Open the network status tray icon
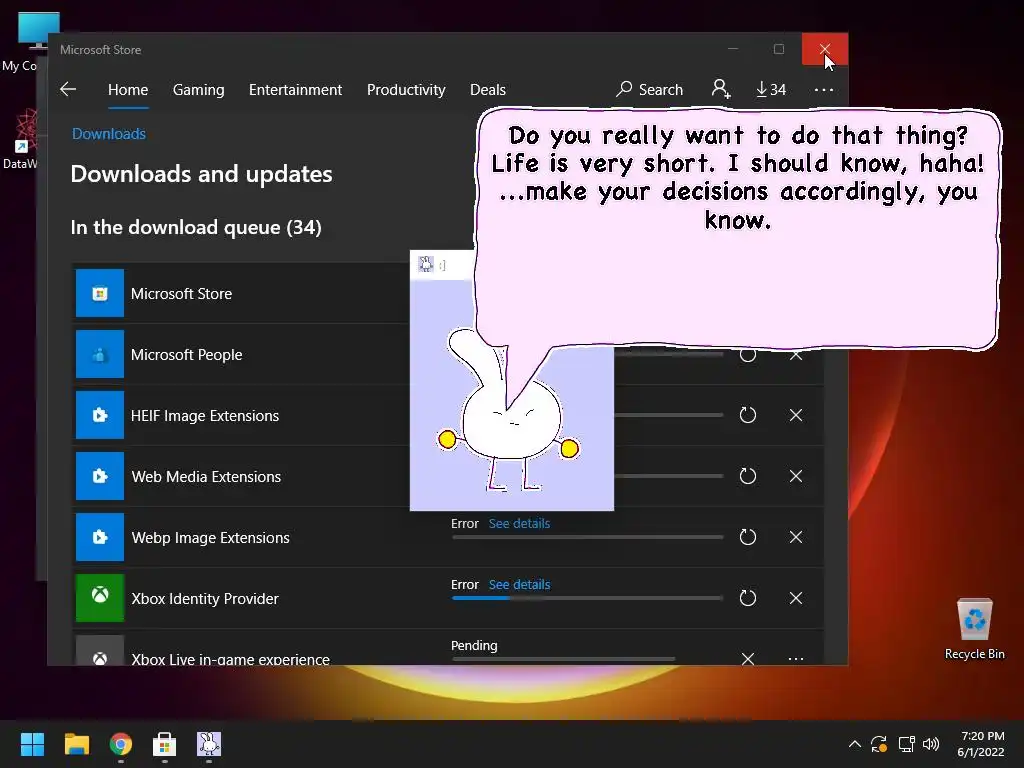Image resolution: width=1024 pixels, height=768 pixels. point(906,744)
